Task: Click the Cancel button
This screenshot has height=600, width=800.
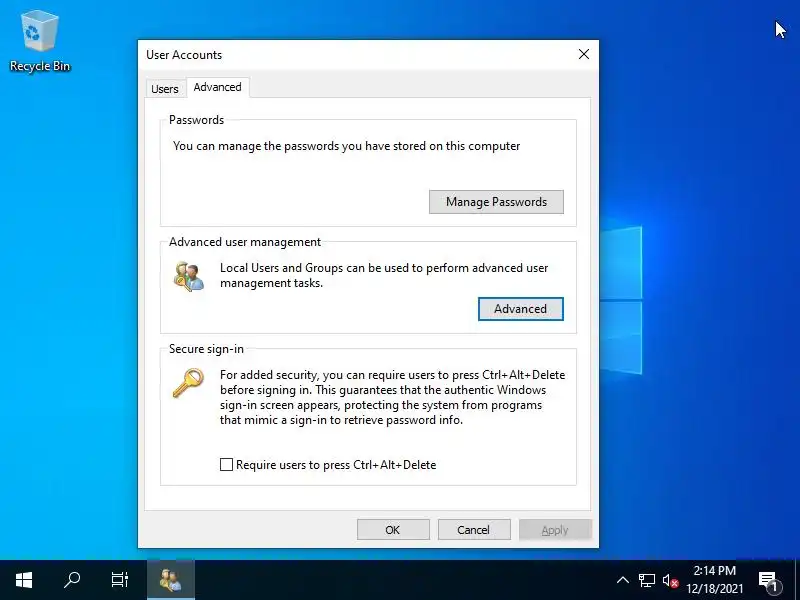Action: (474, 530)
